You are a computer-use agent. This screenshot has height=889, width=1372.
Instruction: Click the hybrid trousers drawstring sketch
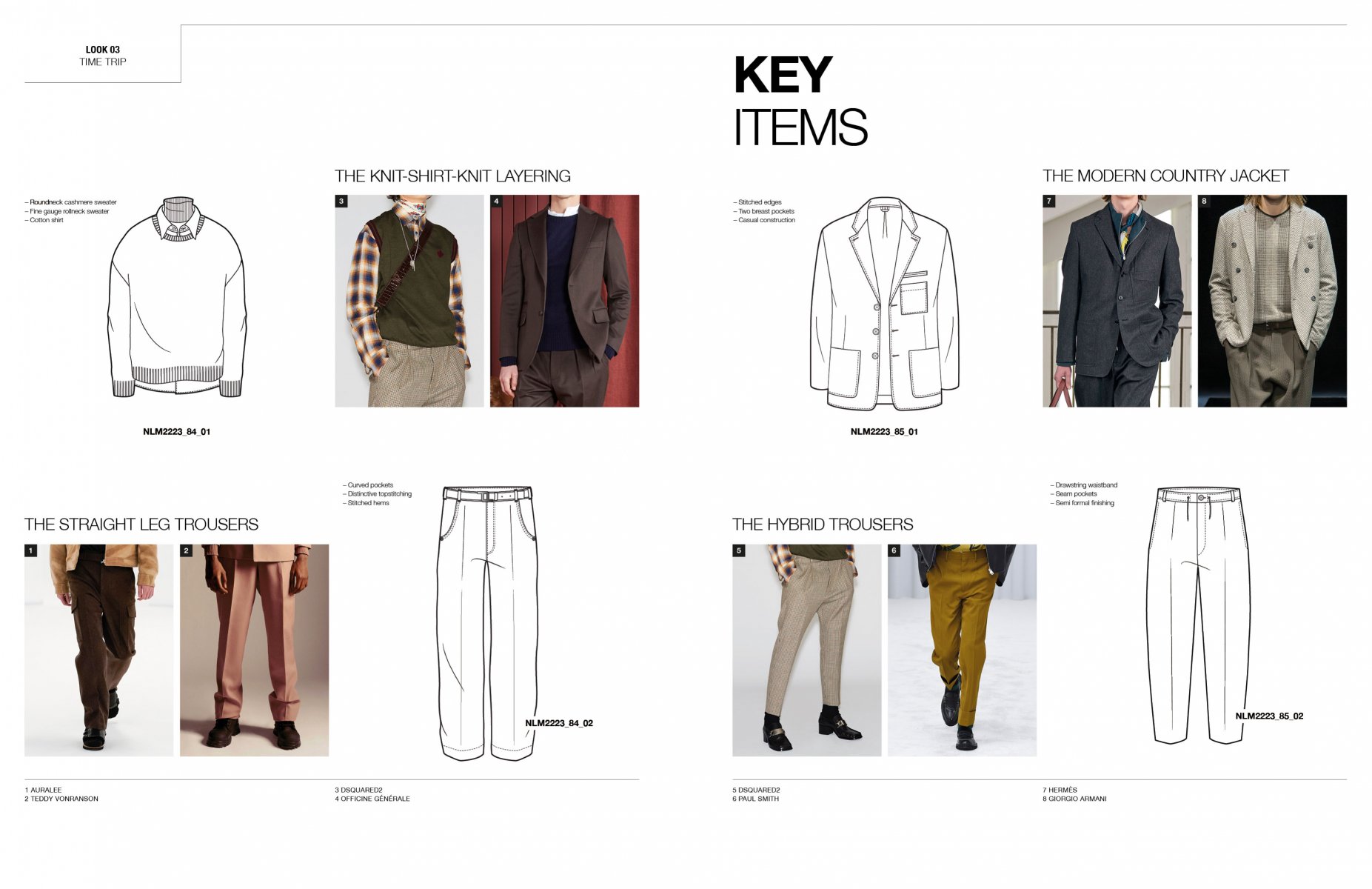[x=1198, y=615]
